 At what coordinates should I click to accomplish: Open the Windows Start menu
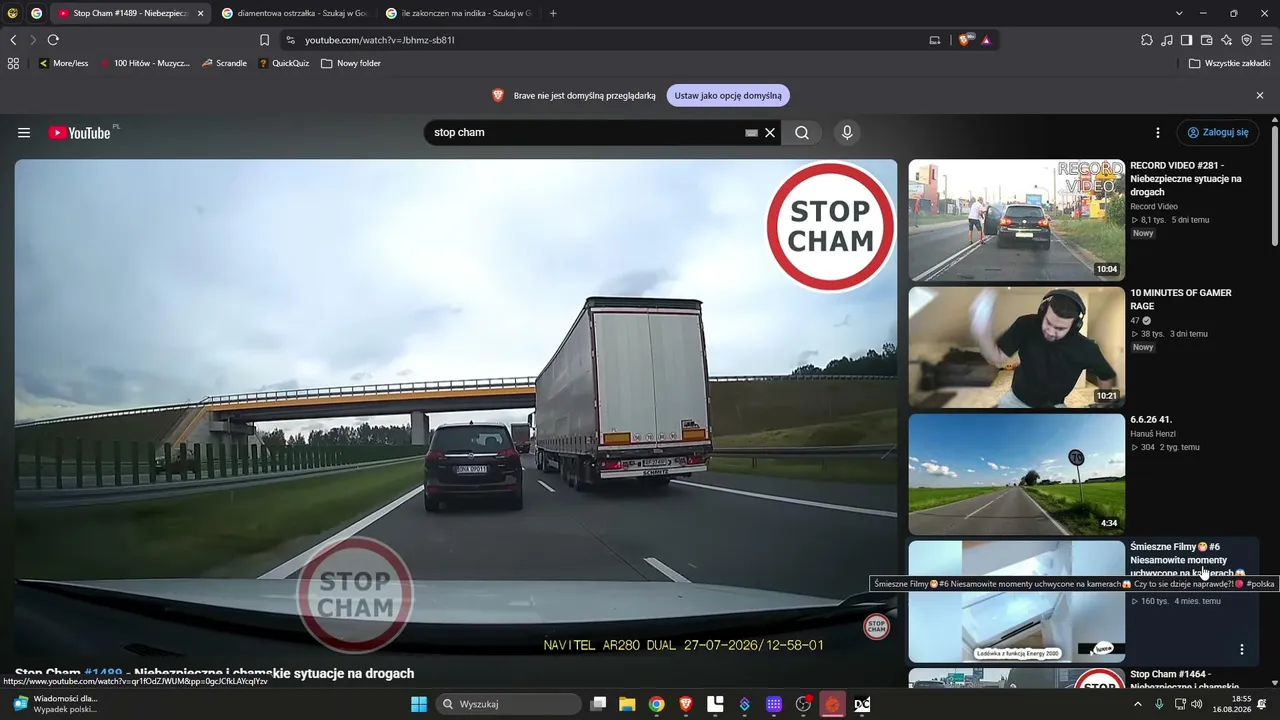(419, 704)
